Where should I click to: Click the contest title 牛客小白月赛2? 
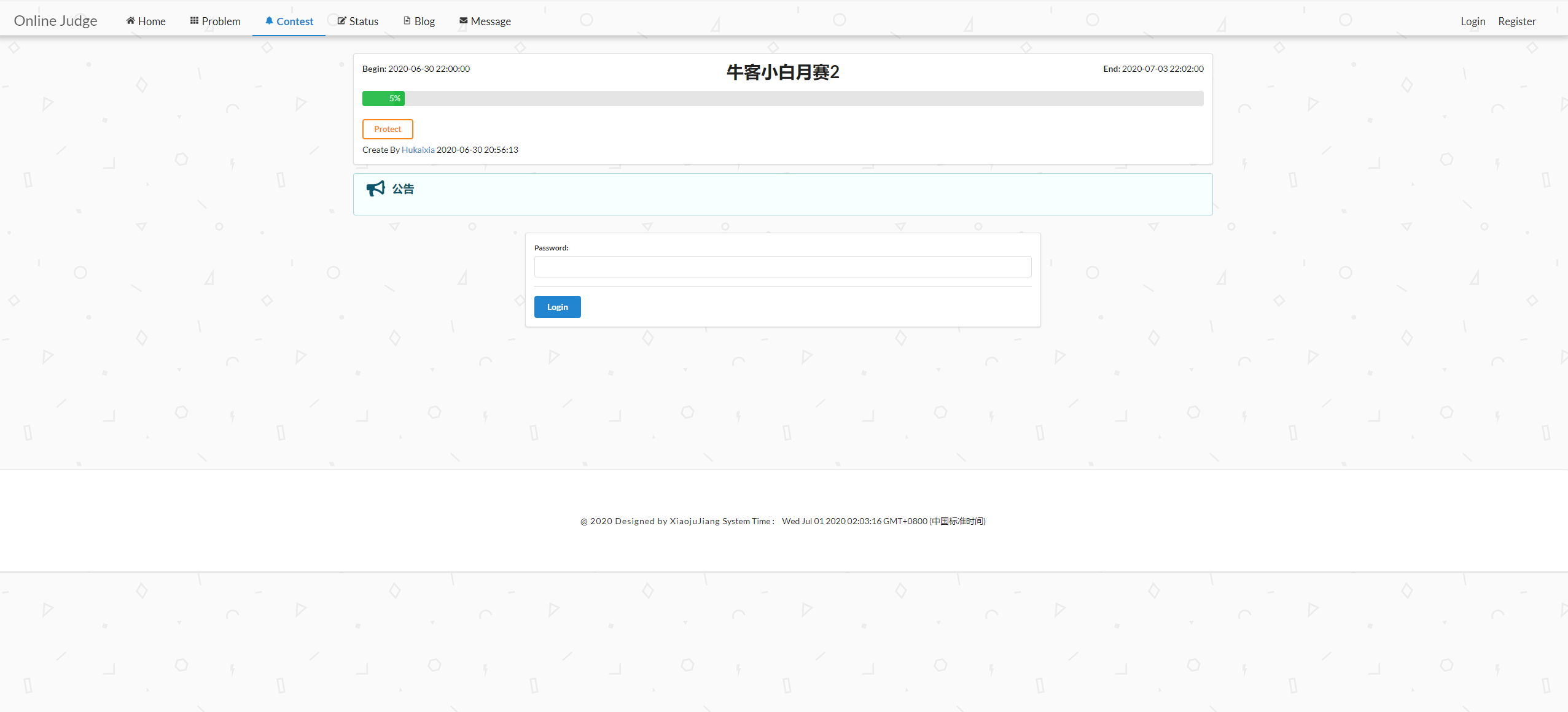(782, 72)
